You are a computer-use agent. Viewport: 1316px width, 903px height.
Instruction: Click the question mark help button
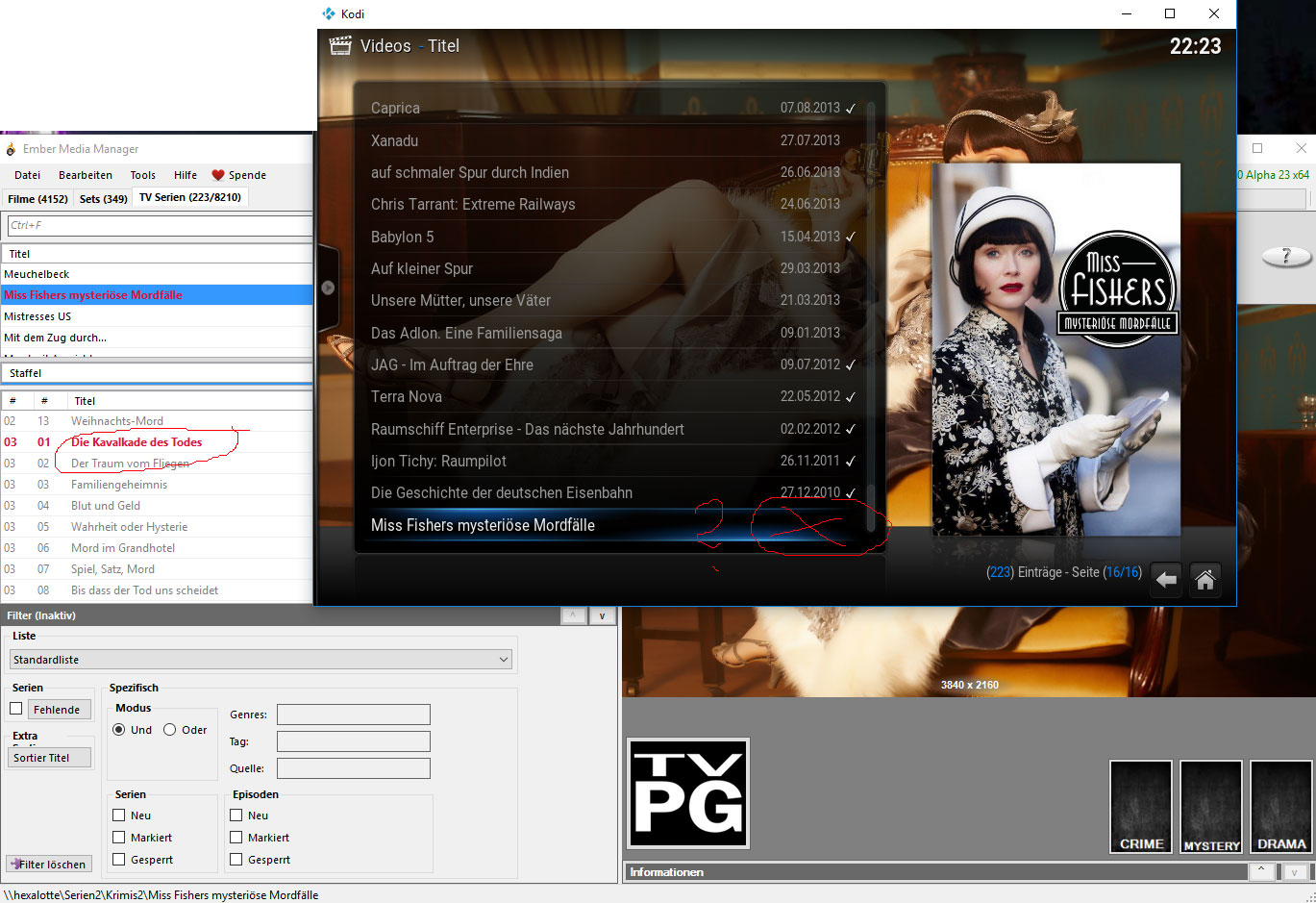[x=1285, y=256]
